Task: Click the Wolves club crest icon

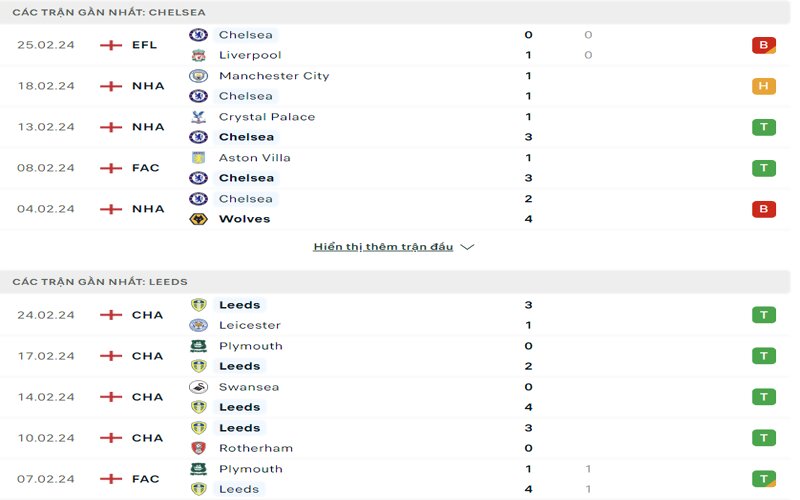Action: pos(198,219)
